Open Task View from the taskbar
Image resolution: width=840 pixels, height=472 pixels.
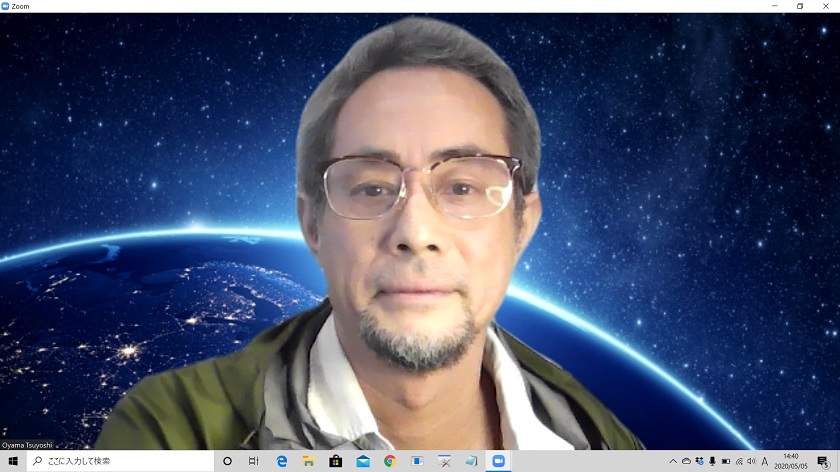click(x=254, y=461)
